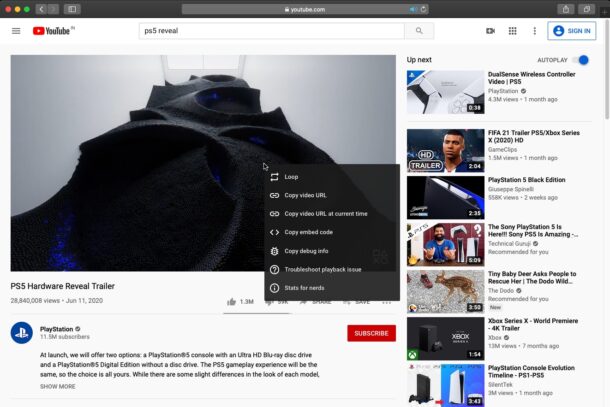Like the video with thumbs up icon
The image size is (610, 407).
[231, 302]
